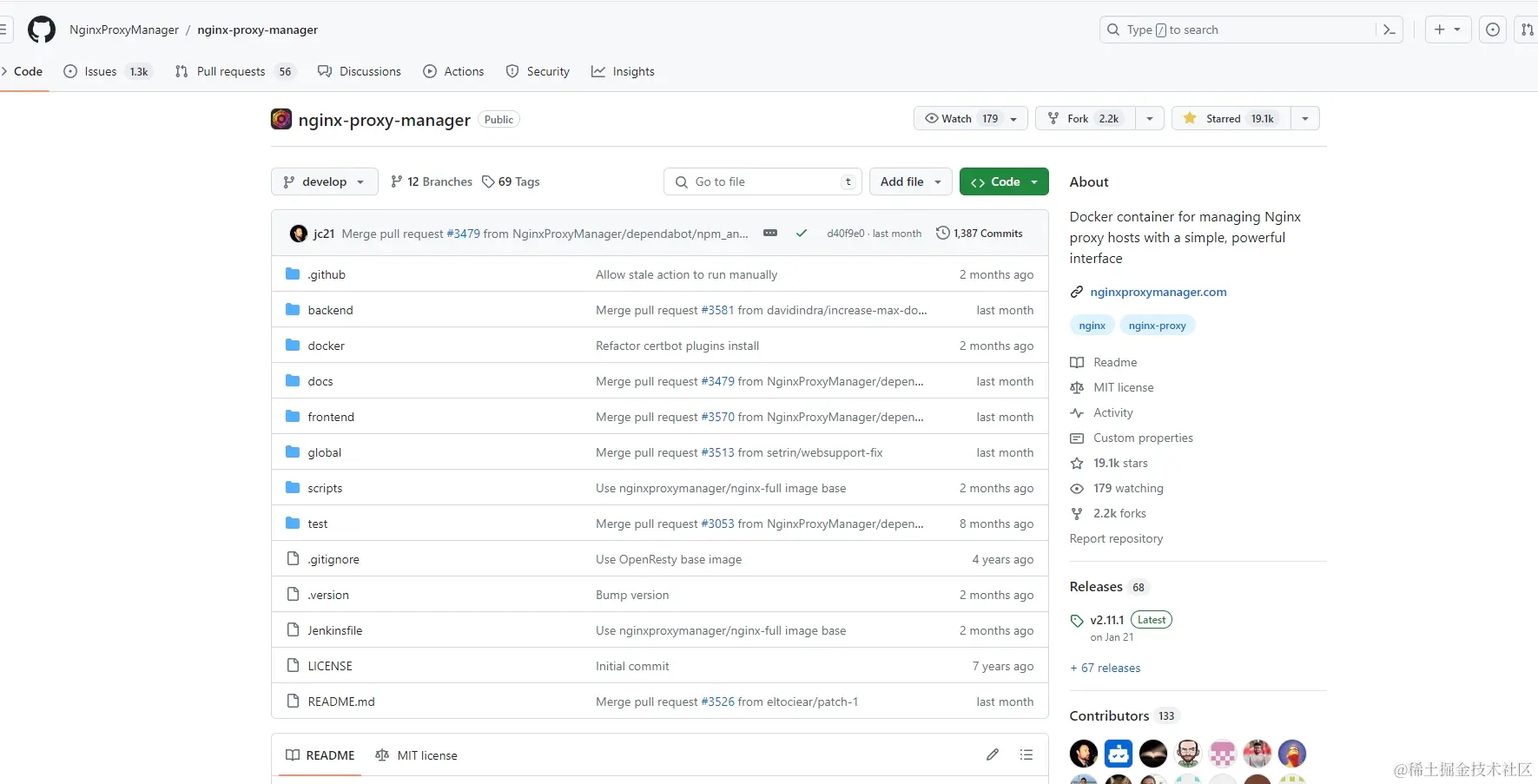The image size is (1538, 784).
Task: Expand the Add file dropdown
Action: pyautogui.click(x=911, y=181)
